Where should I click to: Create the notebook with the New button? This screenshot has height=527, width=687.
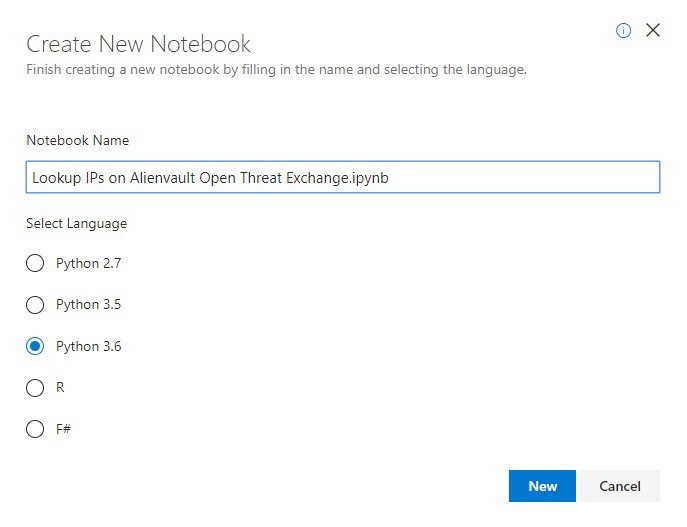point(542,486)
